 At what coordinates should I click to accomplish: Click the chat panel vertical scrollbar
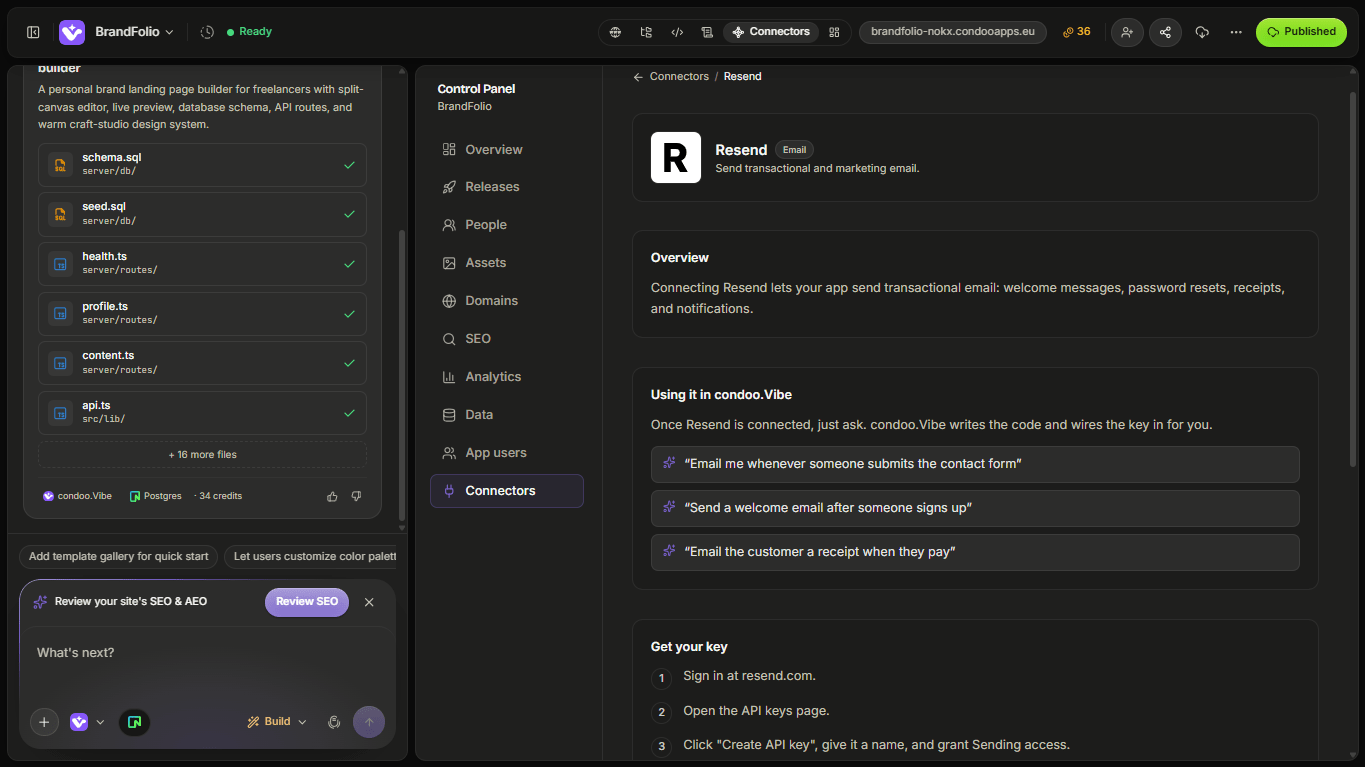tap(402, 377)
